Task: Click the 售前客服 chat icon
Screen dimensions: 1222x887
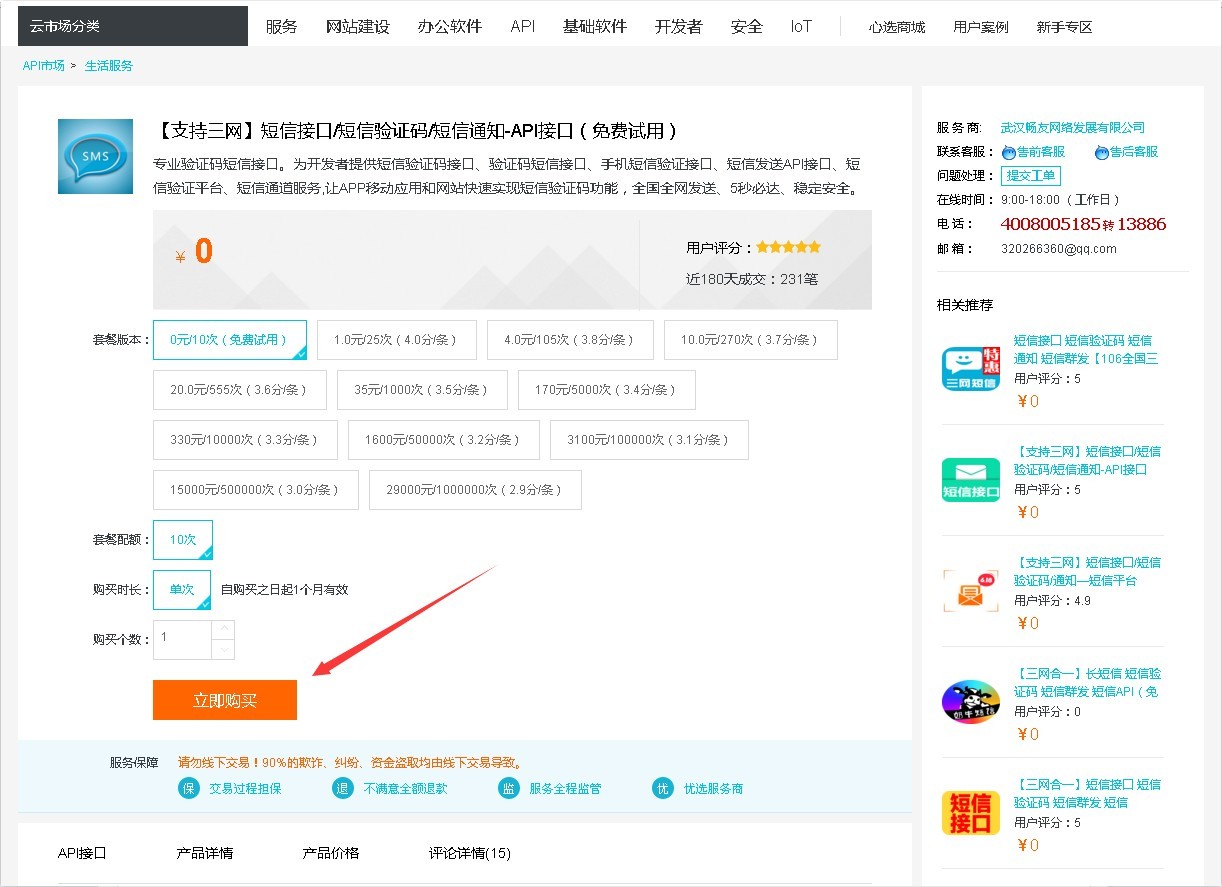Action: [x=1008, y=152]
